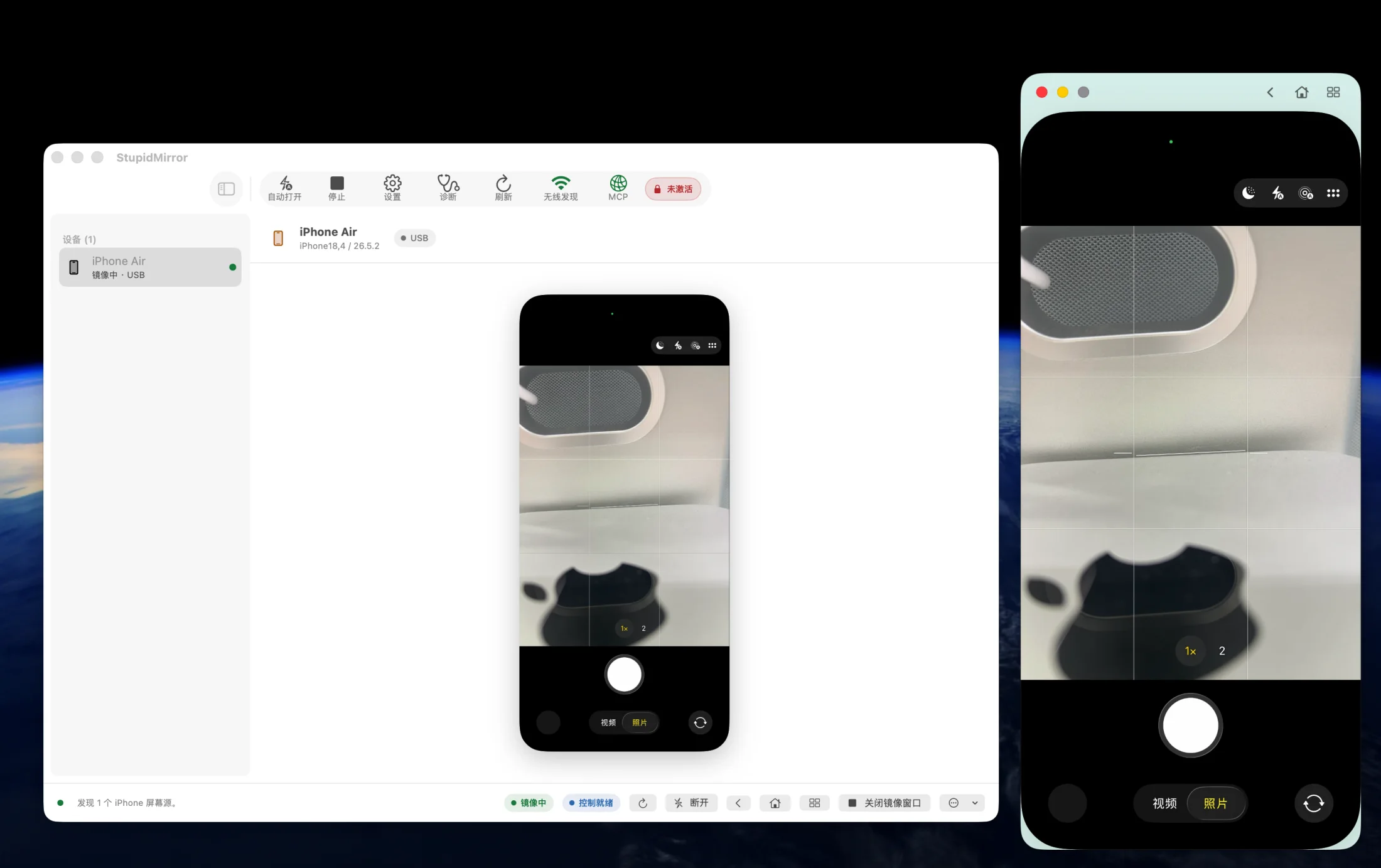Toggle flash icon in preview phone
The width and height of the screenshot is (1381, 868).
pos(678,345)
